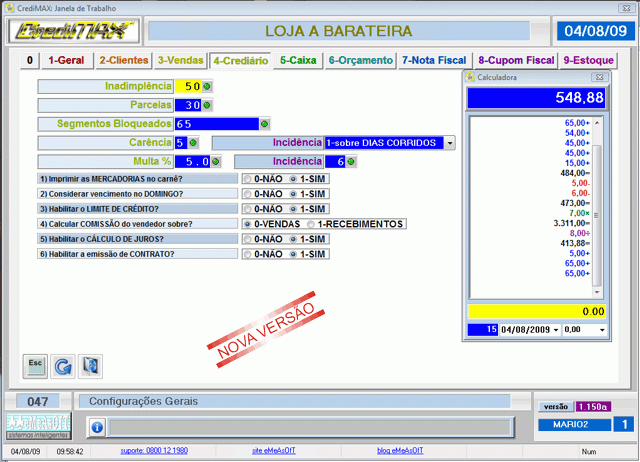Screen dimensions: 640x462
Task: Click the blue info icon
Action: click(97, 427)
